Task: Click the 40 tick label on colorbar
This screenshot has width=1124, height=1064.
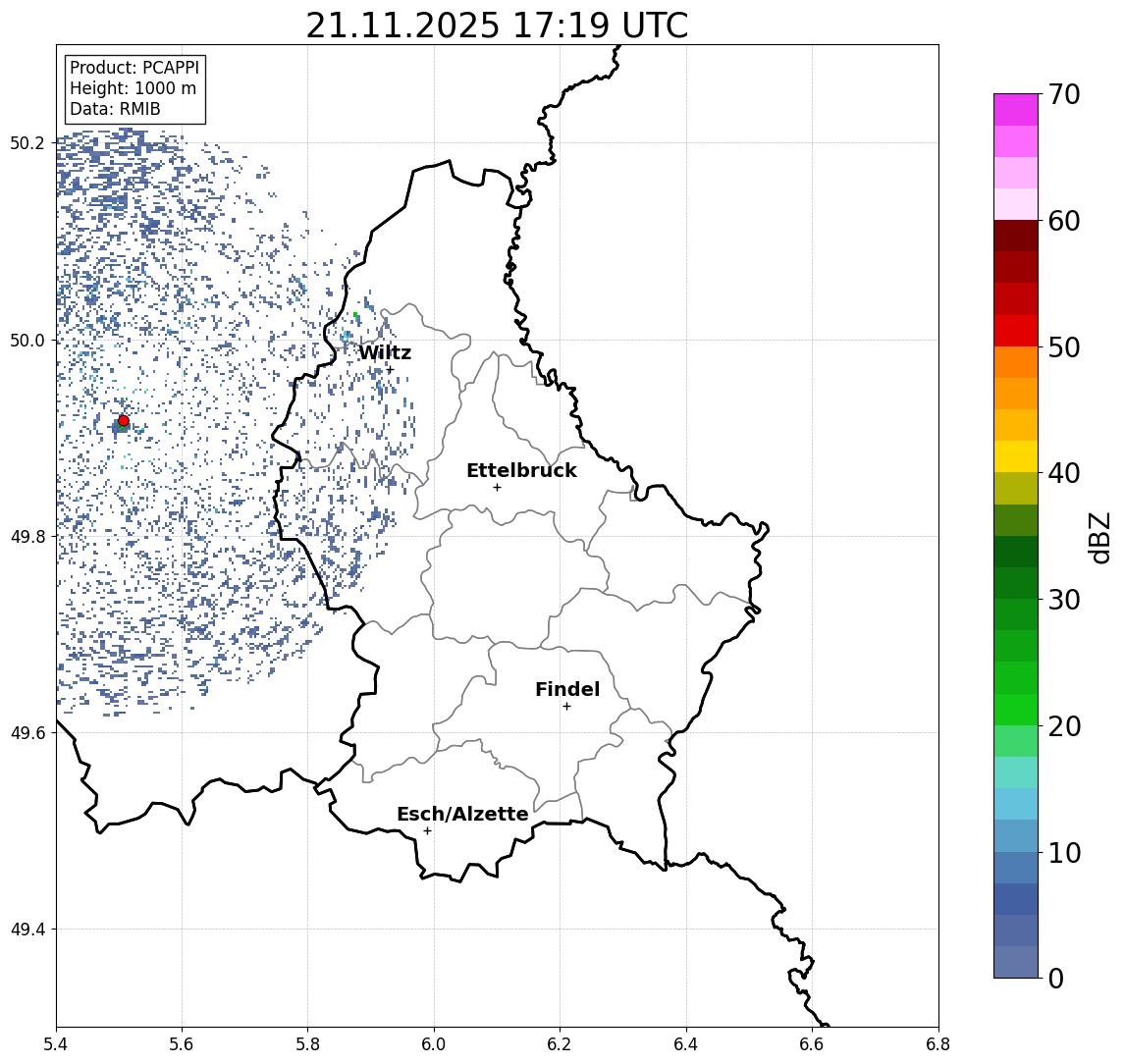Action: point(1064,473)
